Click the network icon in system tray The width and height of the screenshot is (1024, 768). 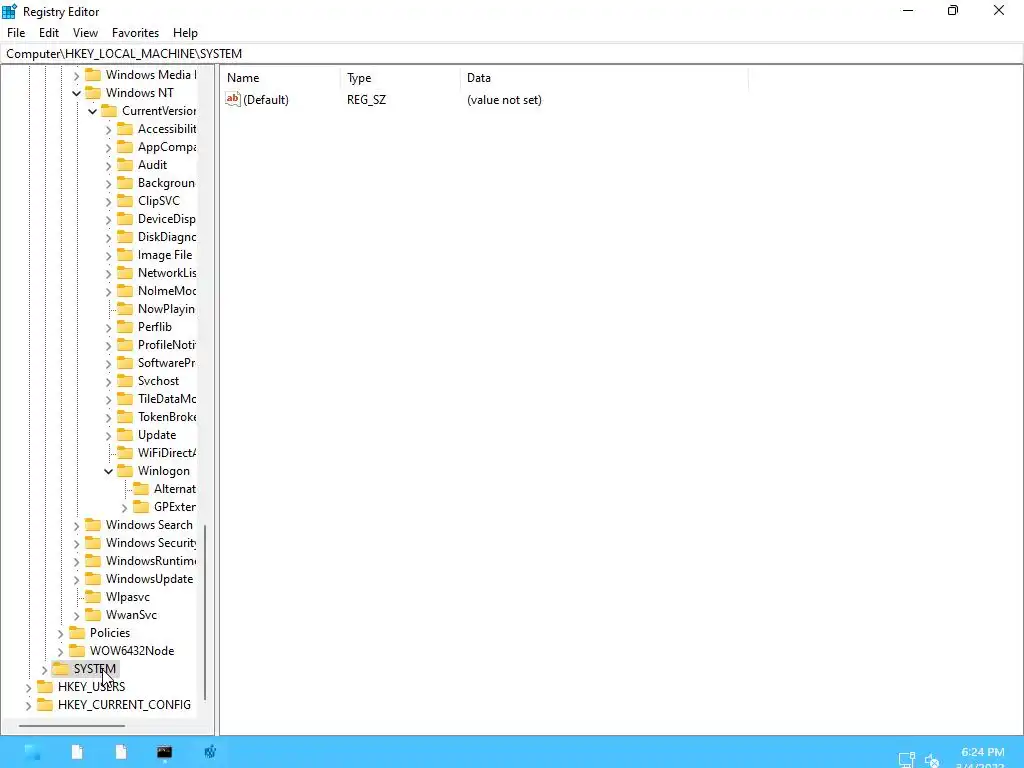click(x=907, y=759)
